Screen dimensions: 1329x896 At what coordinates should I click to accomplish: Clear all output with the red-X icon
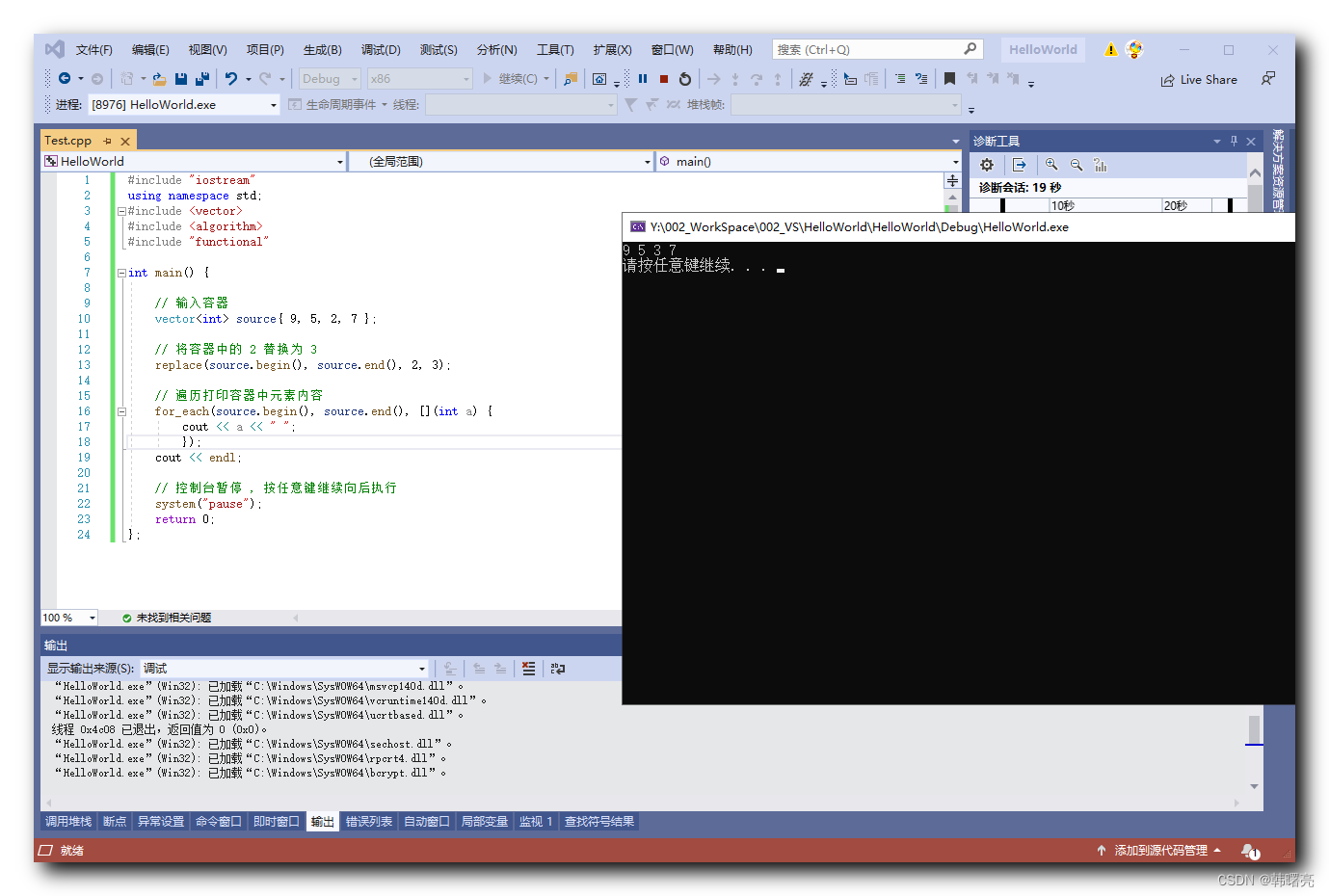528,668
